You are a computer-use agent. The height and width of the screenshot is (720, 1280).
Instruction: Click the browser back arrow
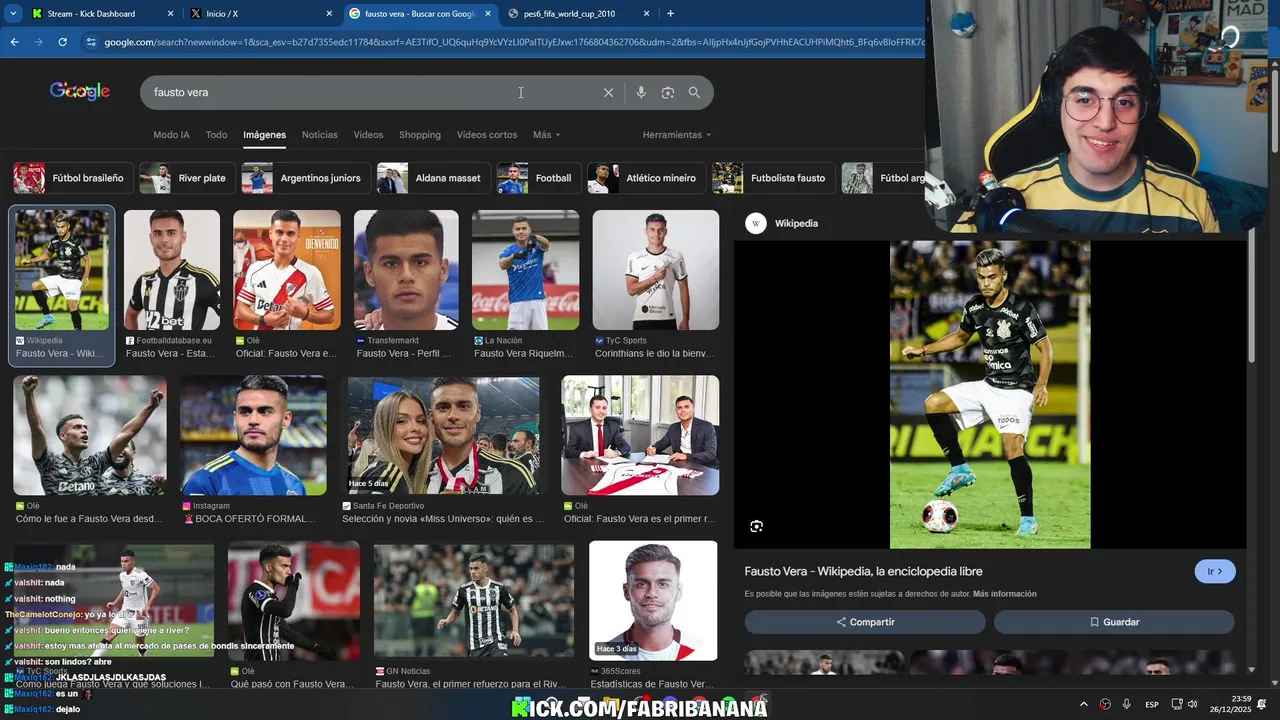[x=14, y=42]
